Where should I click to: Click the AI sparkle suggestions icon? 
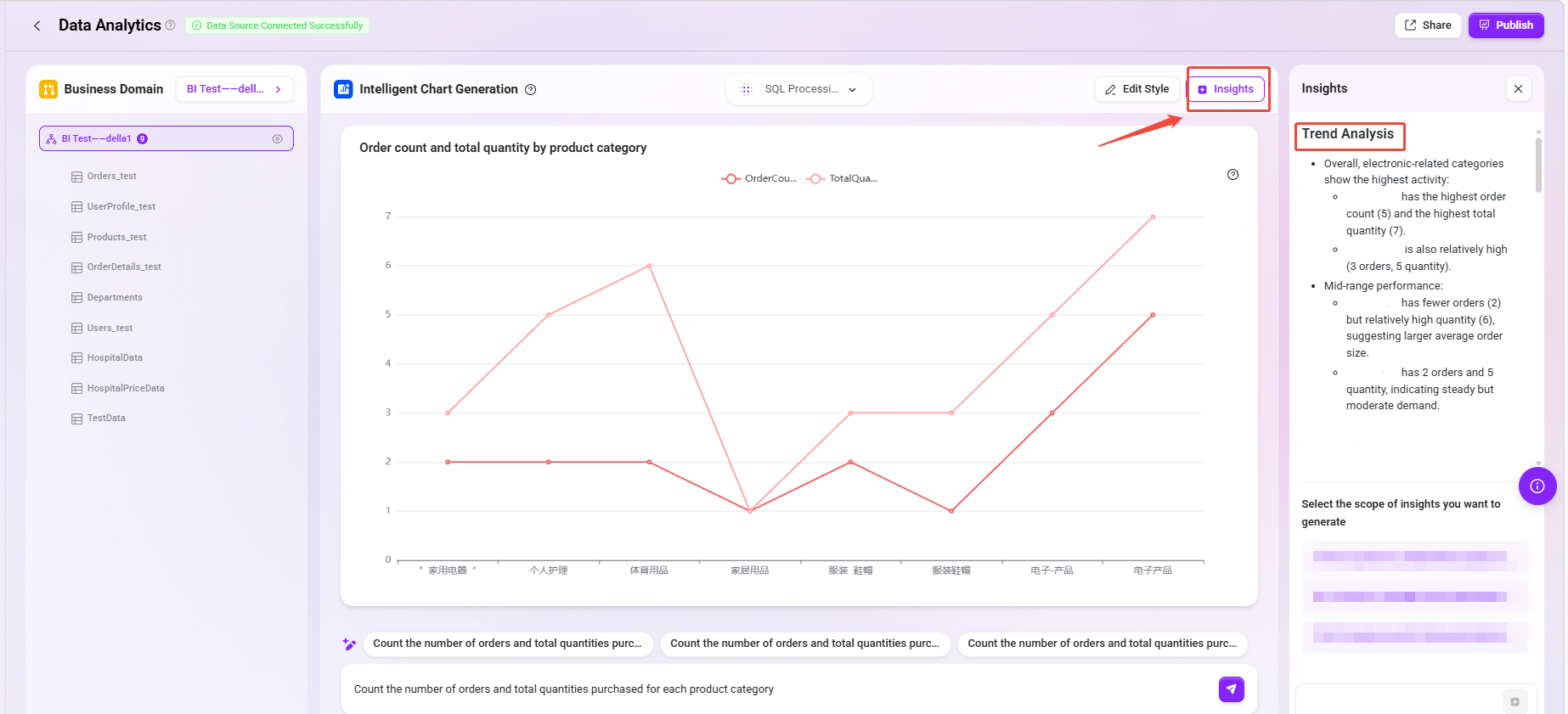tap(349, 644)
